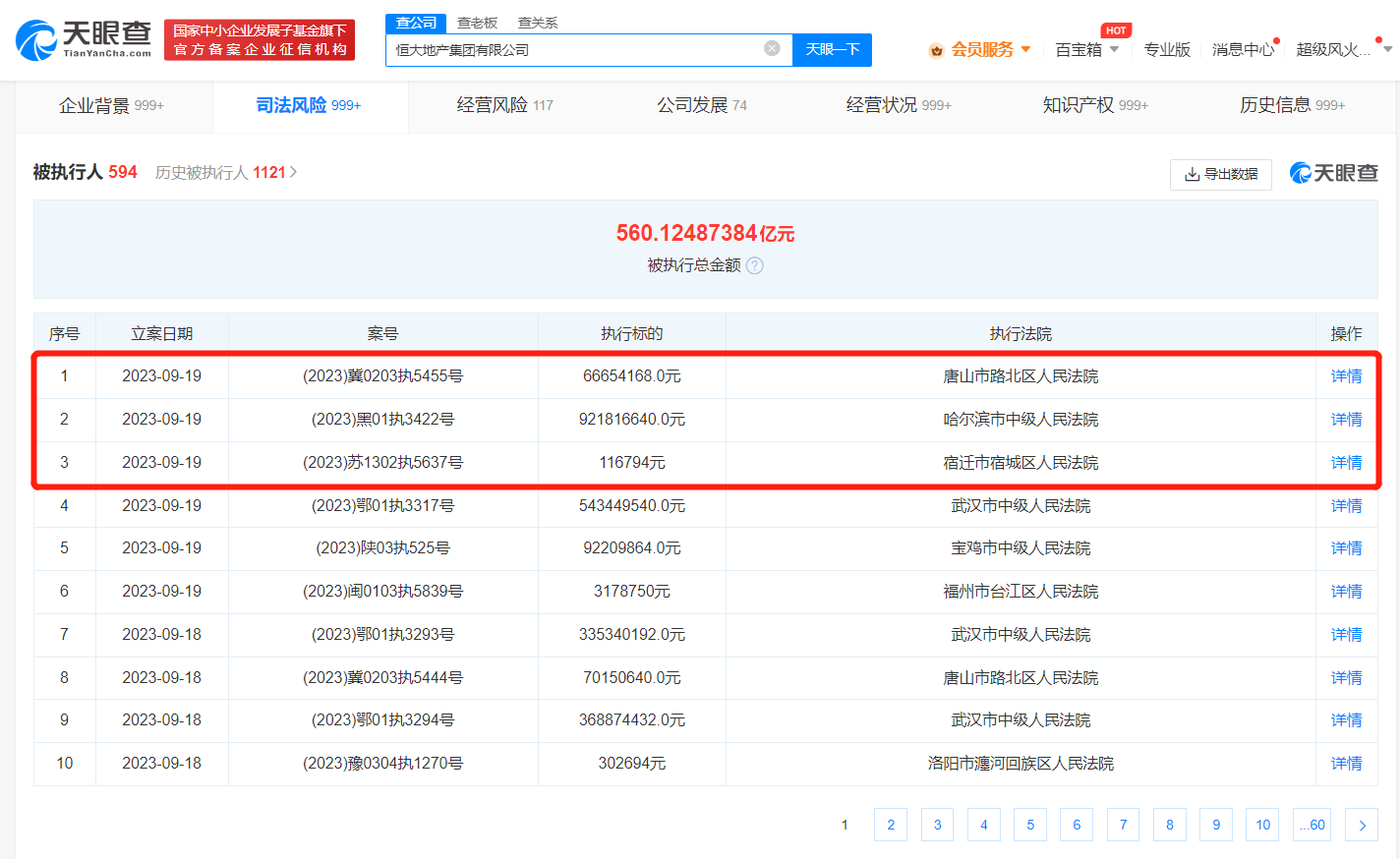Open 详情 for row 10 洛阳 court

pyautogui.click(x=1346, y=764)
